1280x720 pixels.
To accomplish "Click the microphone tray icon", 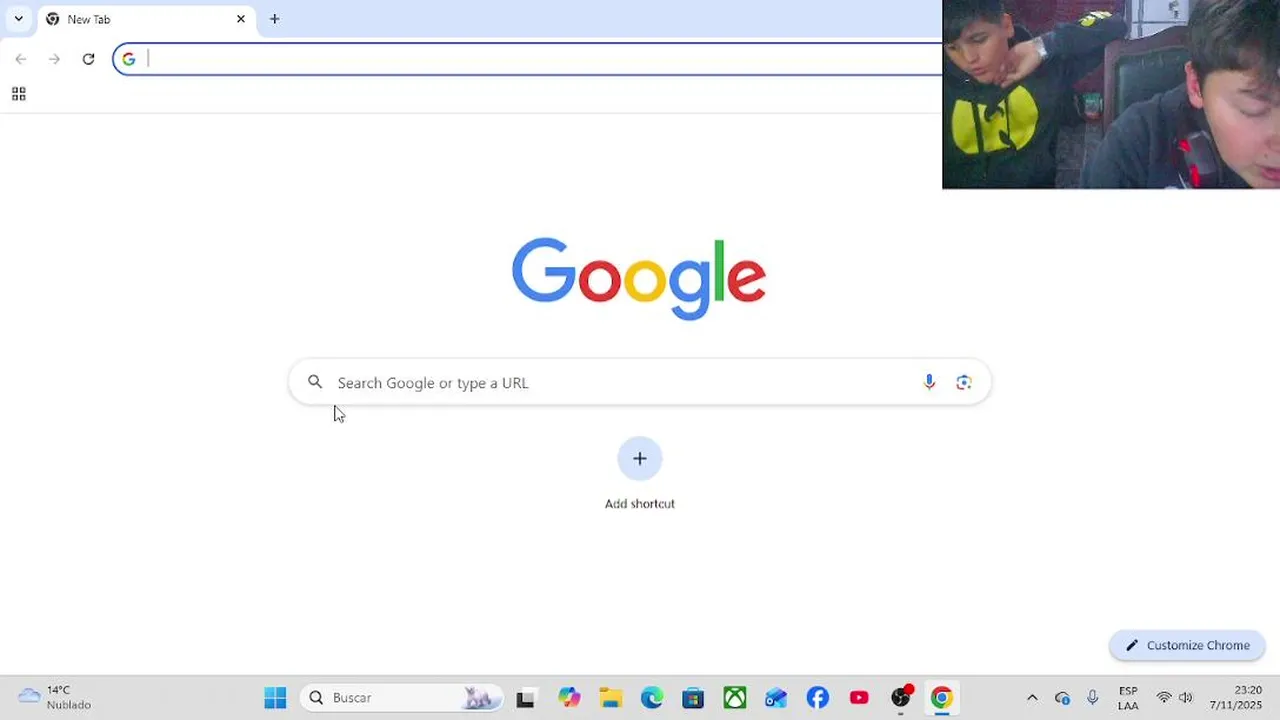I will (x=1092, y=698).
